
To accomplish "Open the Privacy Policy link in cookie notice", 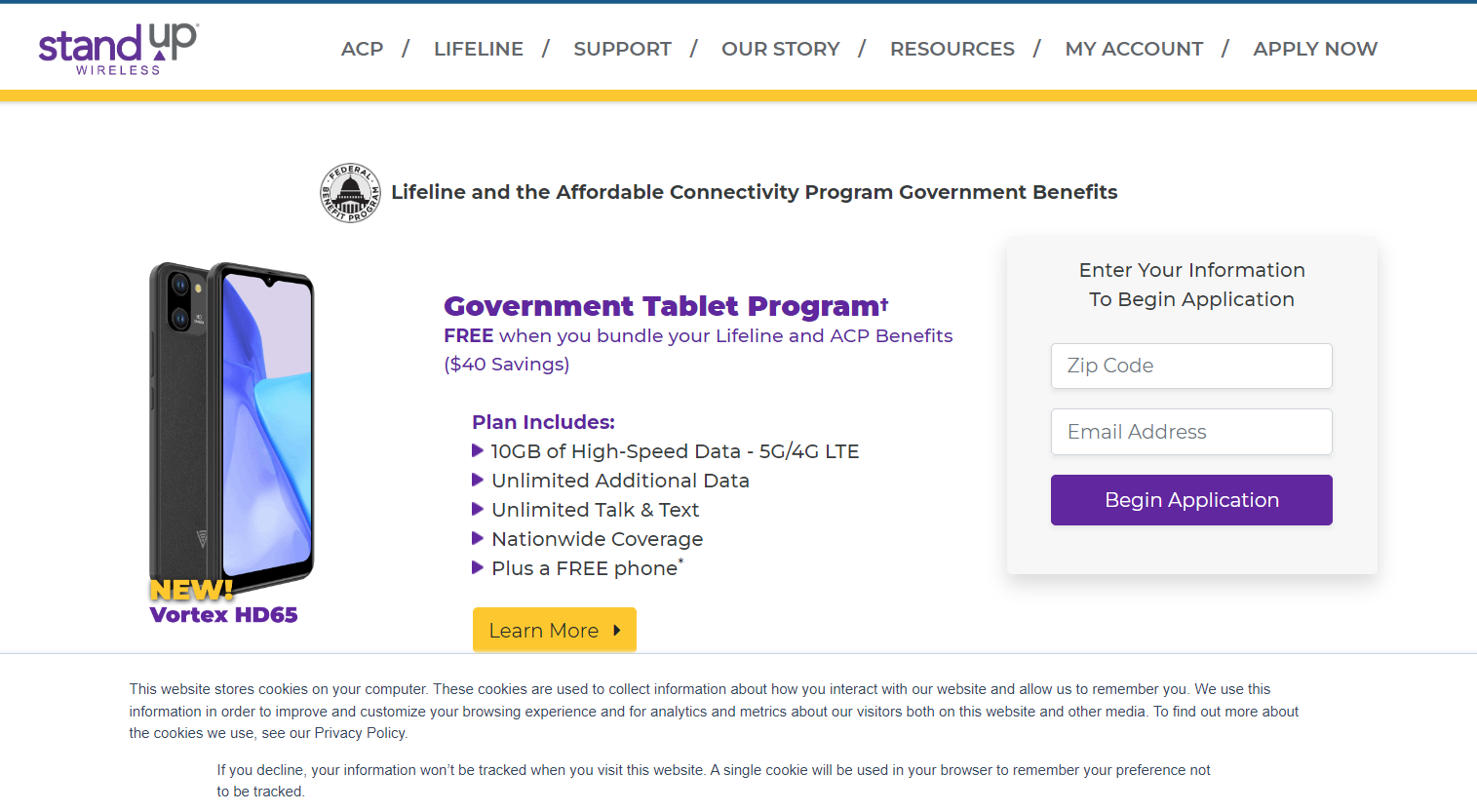I will (x=360, y=733).
